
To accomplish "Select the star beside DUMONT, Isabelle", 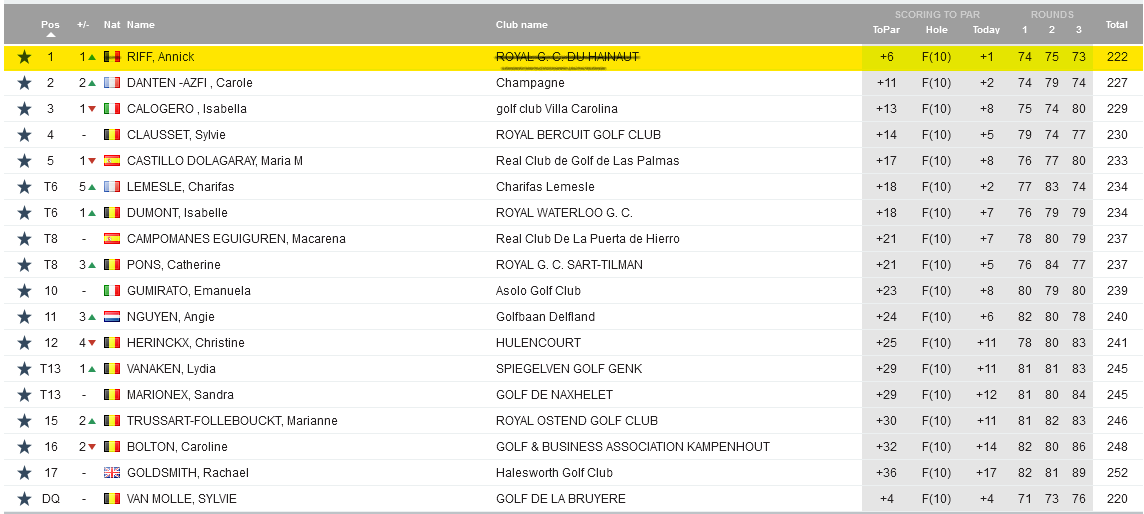I will 24,213.
